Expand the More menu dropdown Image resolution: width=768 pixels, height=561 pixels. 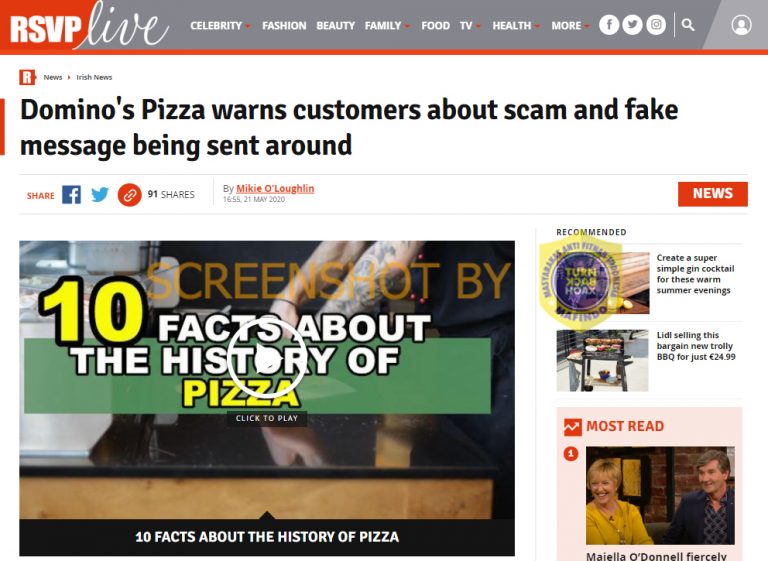570,25
